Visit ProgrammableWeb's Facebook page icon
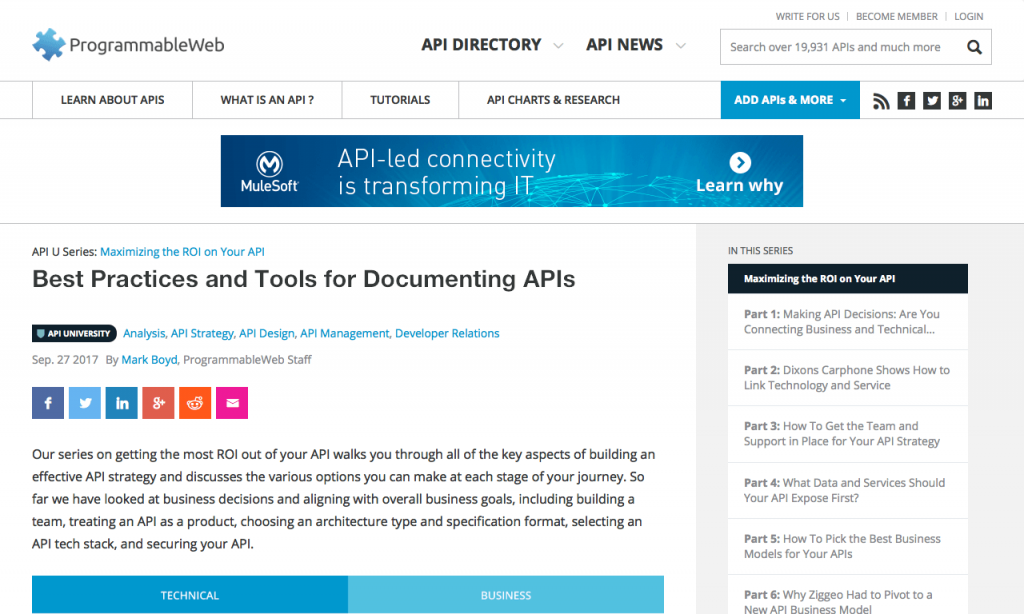 (906, 100)
